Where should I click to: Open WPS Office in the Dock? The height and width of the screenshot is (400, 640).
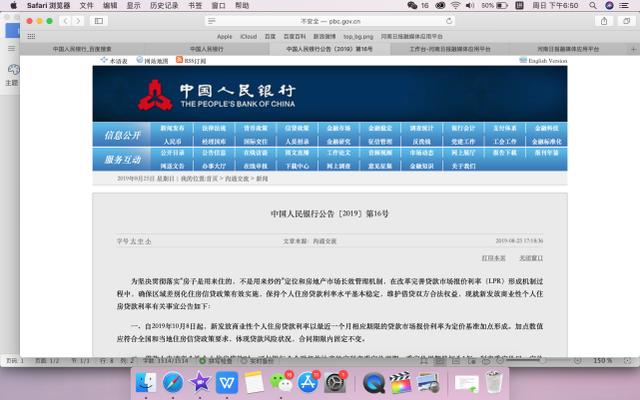click(227, 382)
